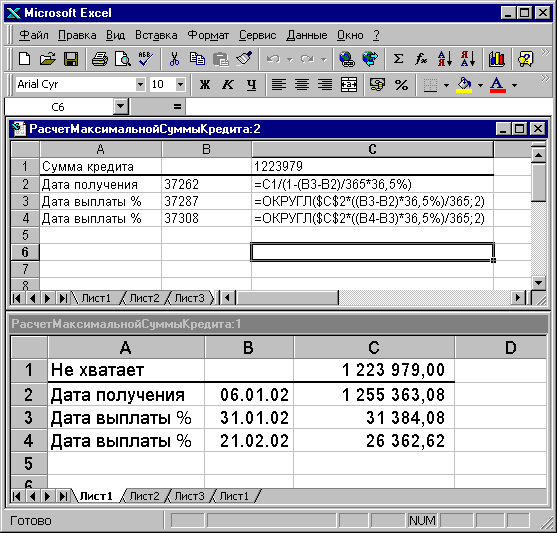Click the equals Edit Formula button
The height and width of the screenshot is (533, 557).
177,106
